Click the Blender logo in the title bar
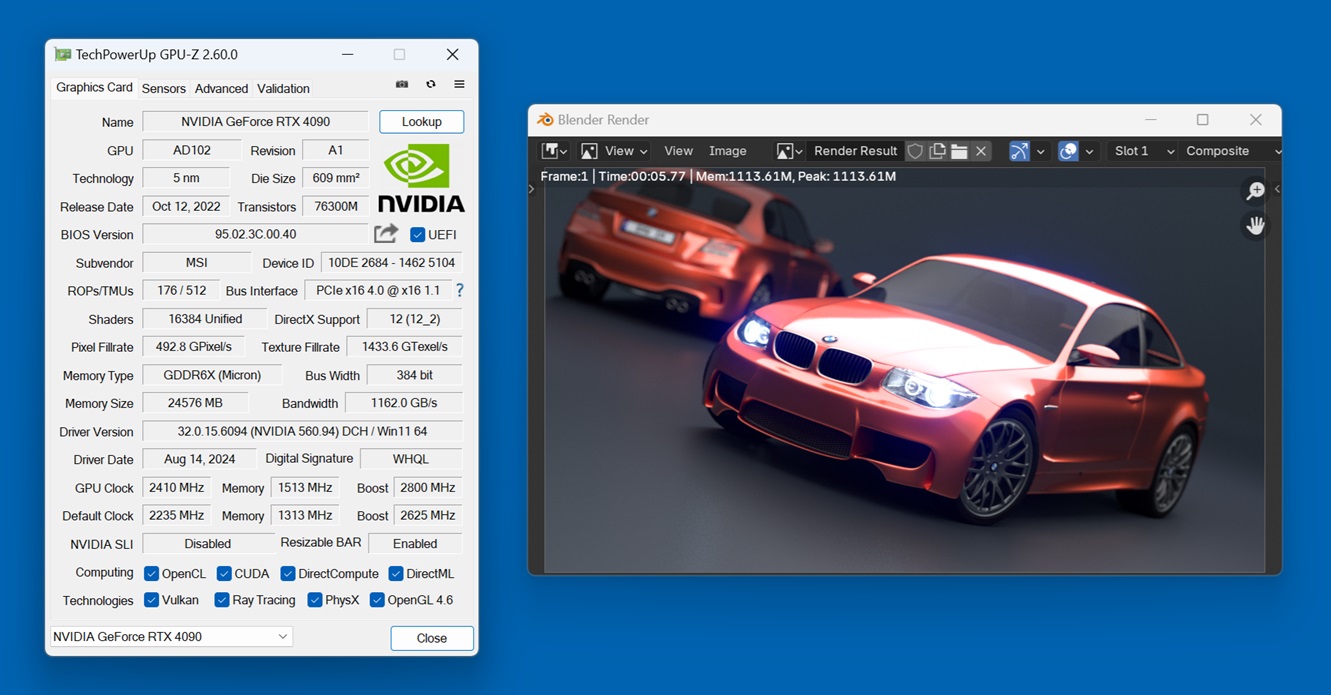1331x695 pixels. tap(545, 120)
